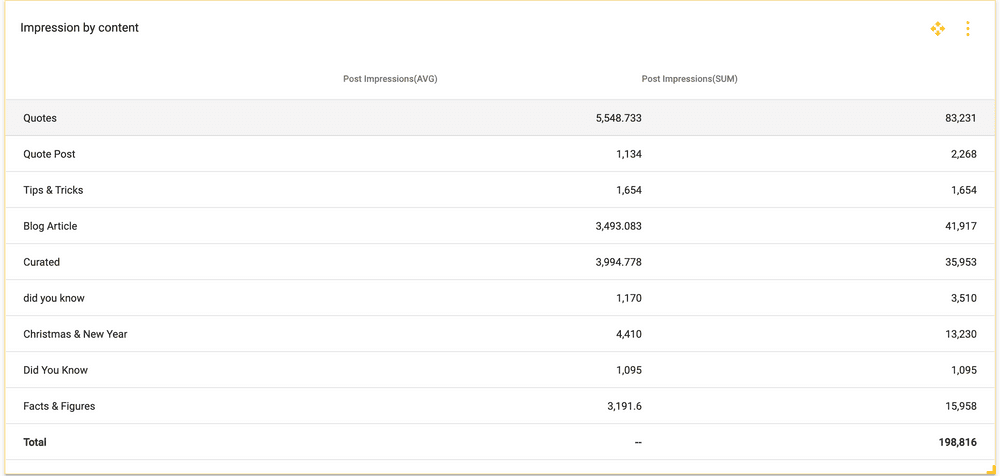Click the 3,994.778 Curated average value

pyautogui.click(x=618, y=262)
